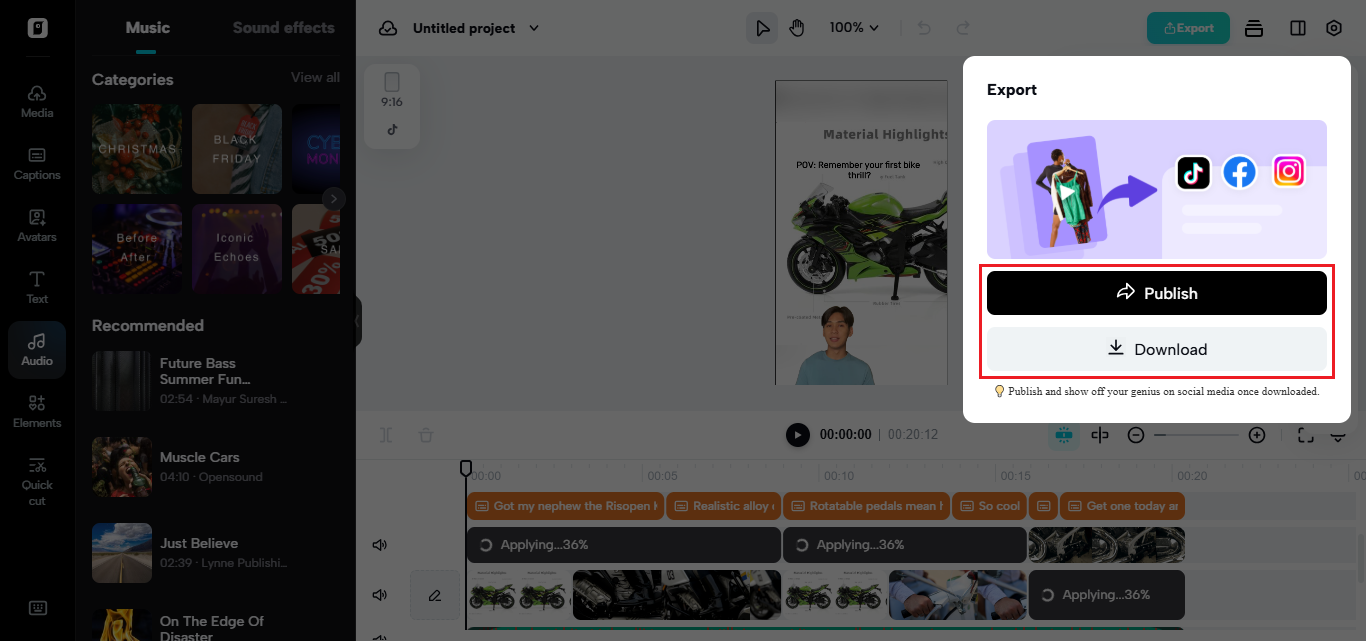Click the Download button
Viewport: 1366px width, 641px height.
[1156, 349]
